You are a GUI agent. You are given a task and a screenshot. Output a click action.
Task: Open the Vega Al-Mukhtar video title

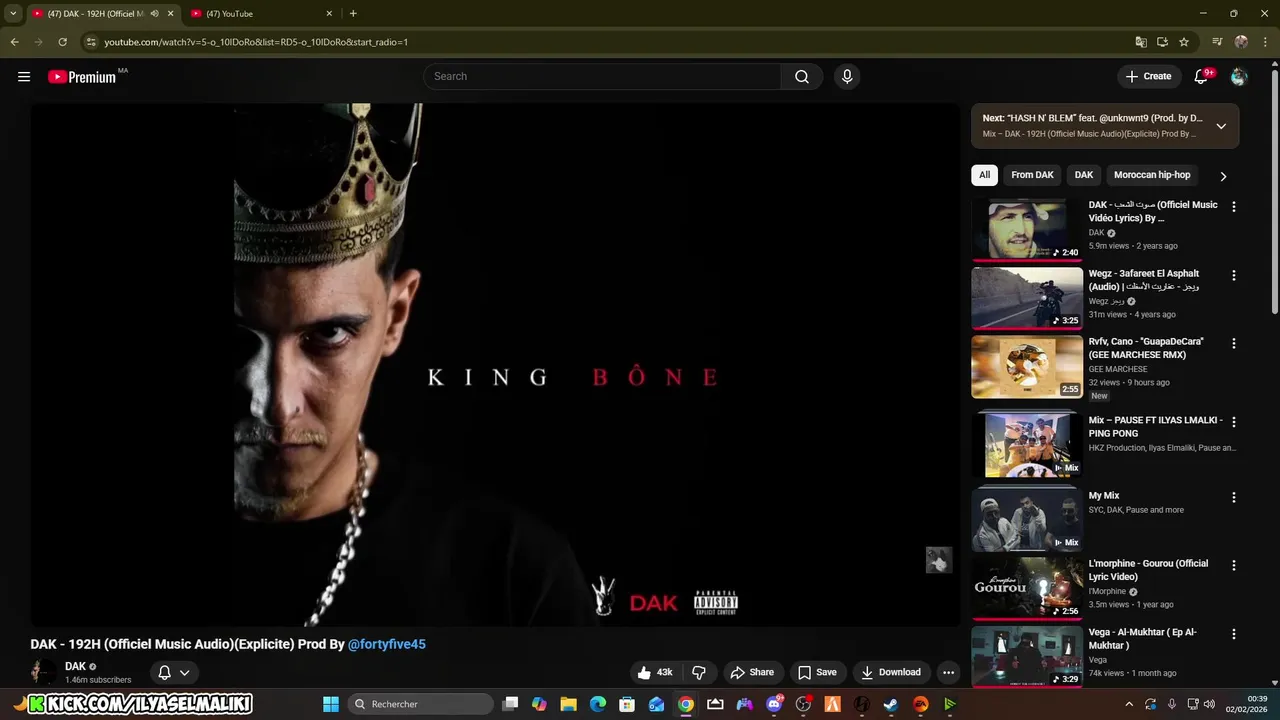1142,639
